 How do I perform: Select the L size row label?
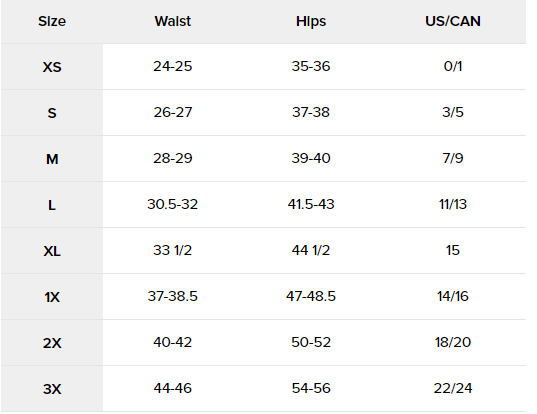point(52,205)
